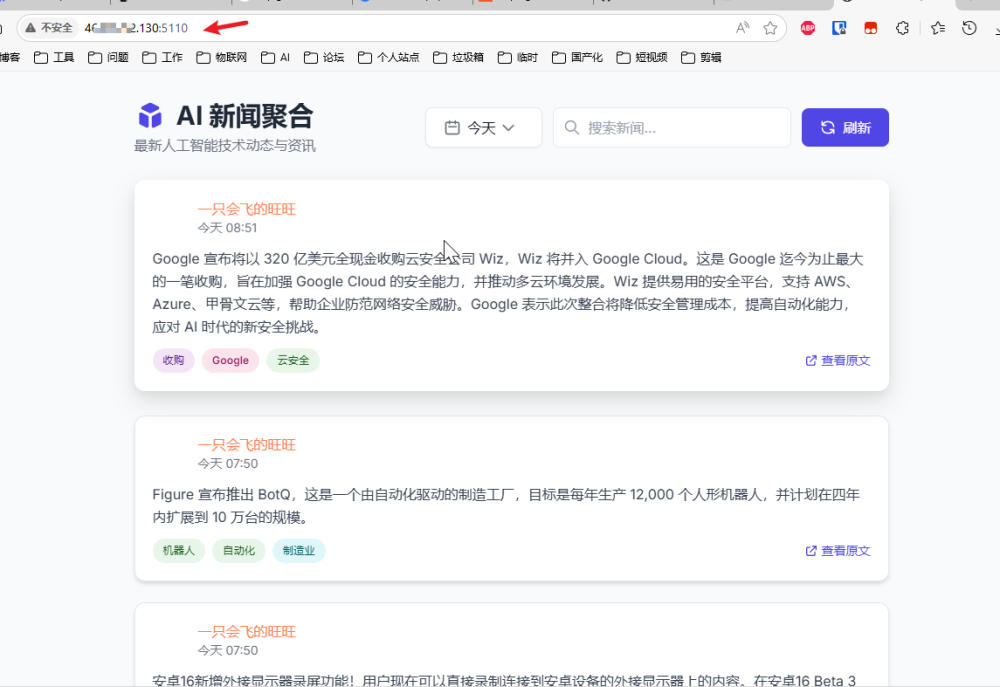The image size is (1000, 687).
Task: Click the 安卓16新增外接显示器录屏功能 article text
Action: pyautogui.click(x=504, y=680)
